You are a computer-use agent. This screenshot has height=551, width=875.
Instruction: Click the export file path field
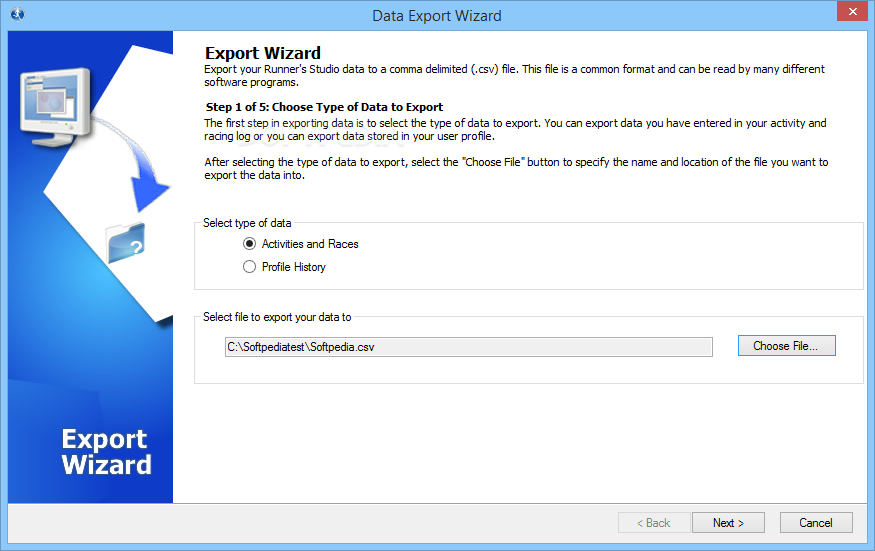point(468,347)
